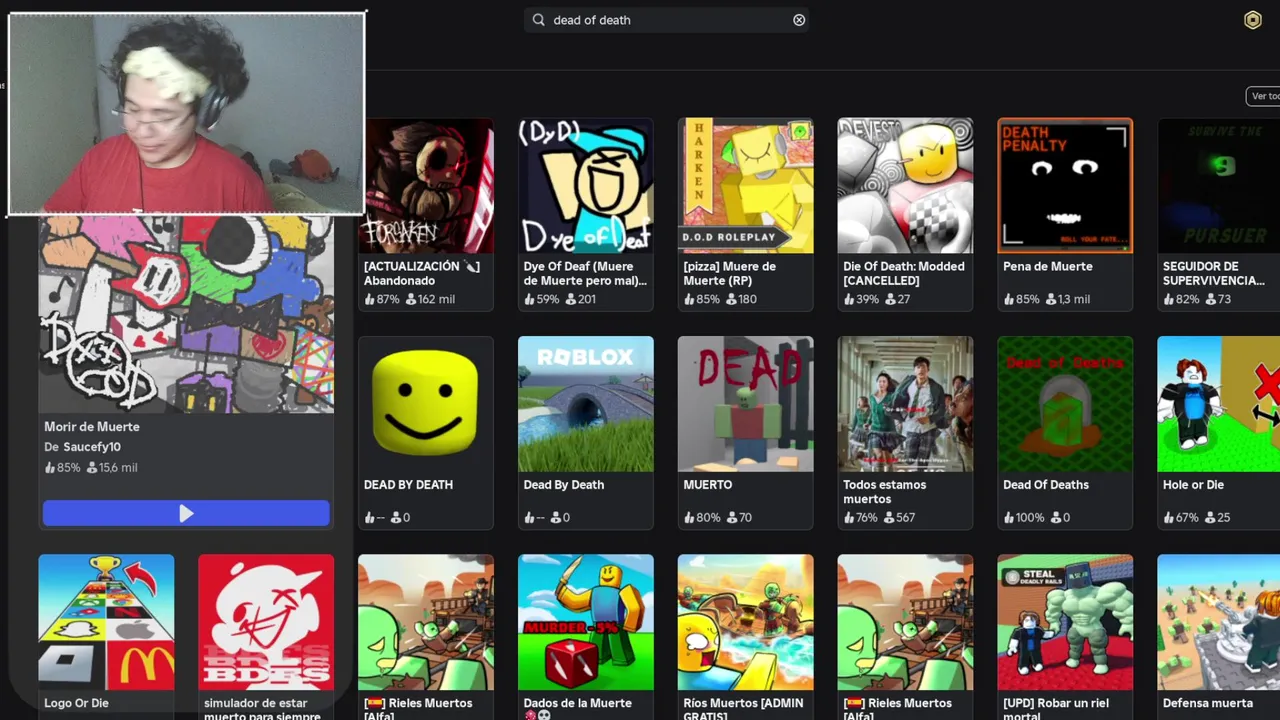Click Ríos Muertos [ADMIN GRATIS] title
Screen dimensions: 1280x720
pos(743,708)
